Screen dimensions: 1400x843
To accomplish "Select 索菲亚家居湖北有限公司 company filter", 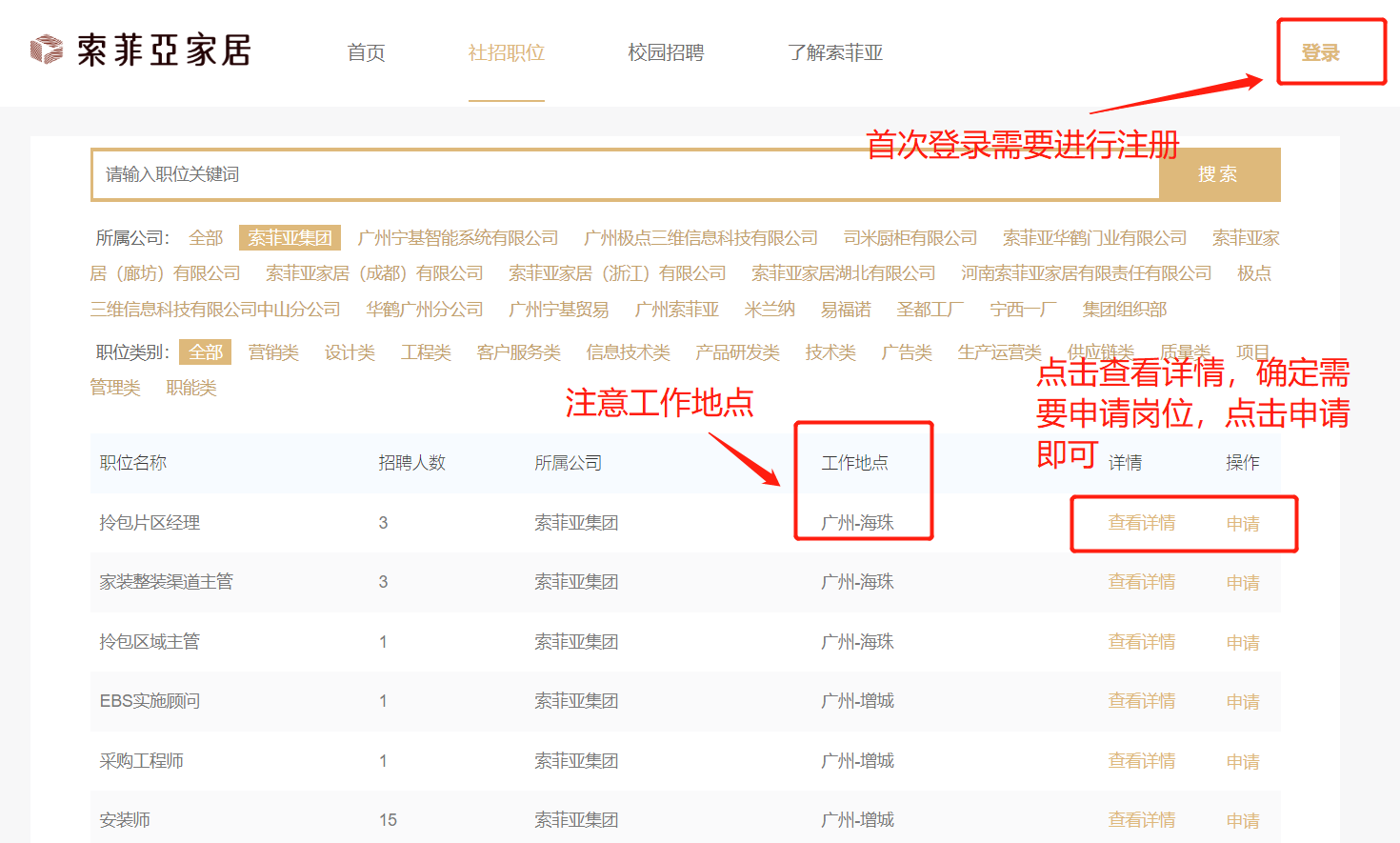I will point(843,273).
